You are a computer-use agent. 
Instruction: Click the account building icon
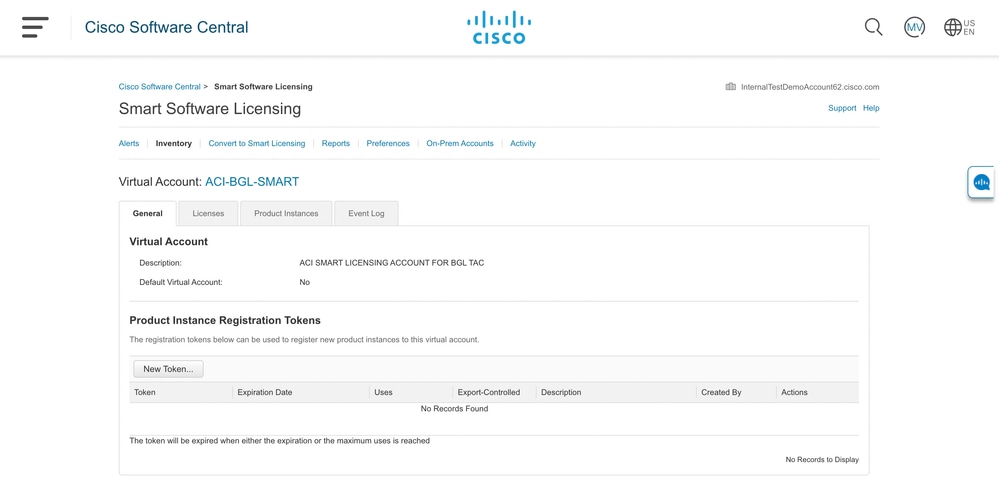(x=731, y=87)
